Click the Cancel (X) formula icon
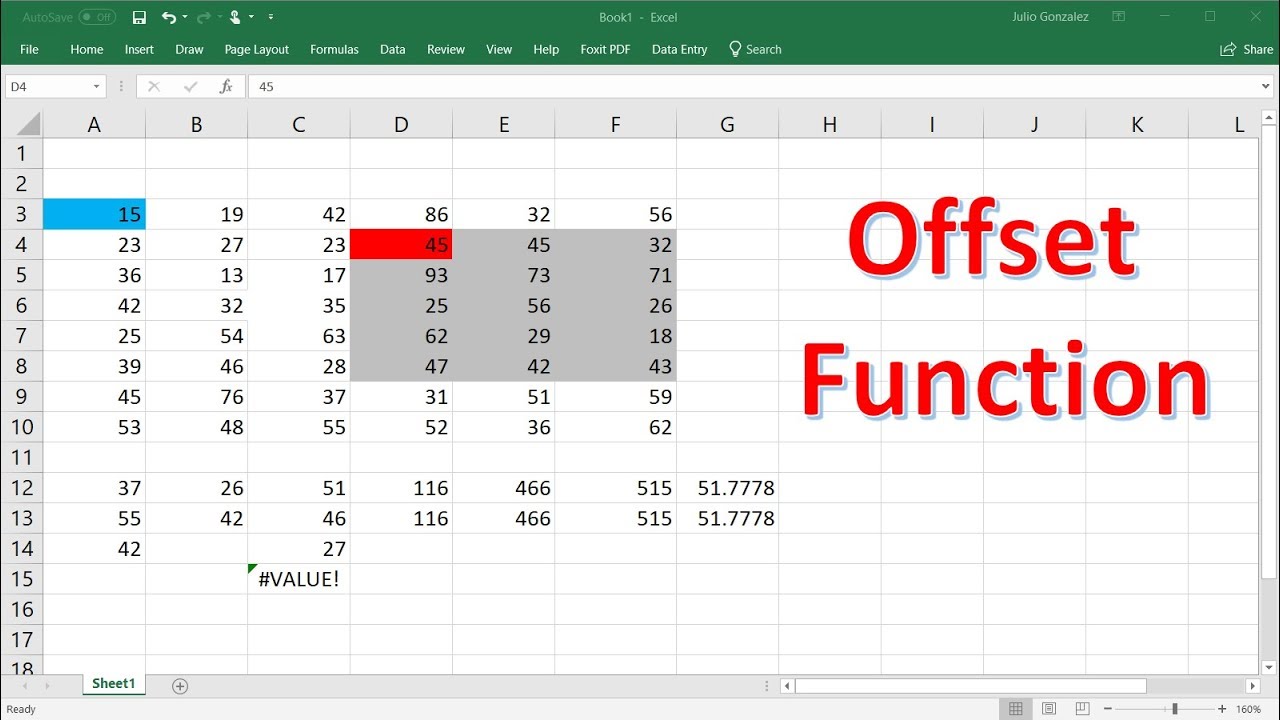Screen dimensions: 1280x720 pos(153,87)
